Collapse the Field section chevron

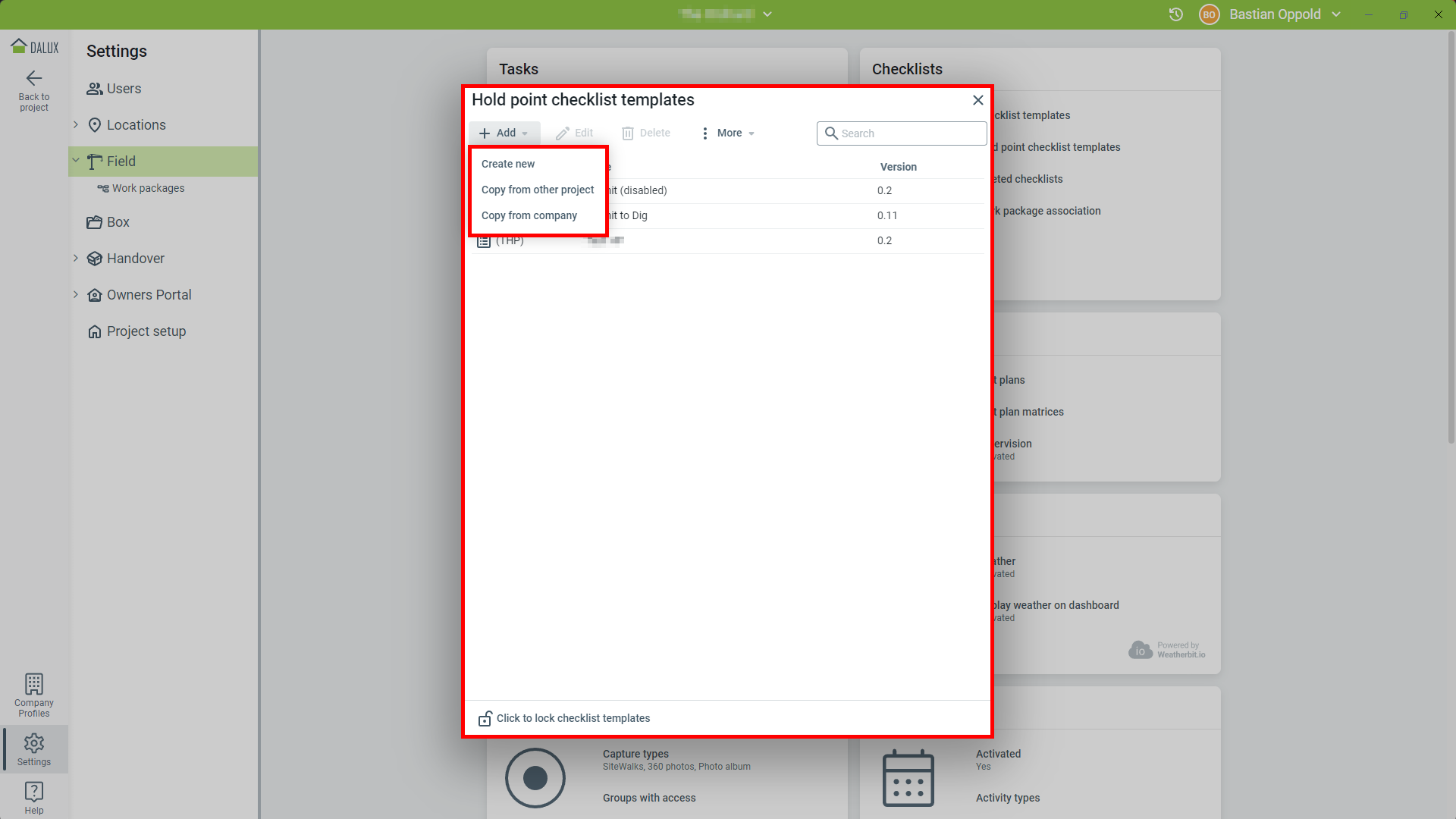coord(76,161)
